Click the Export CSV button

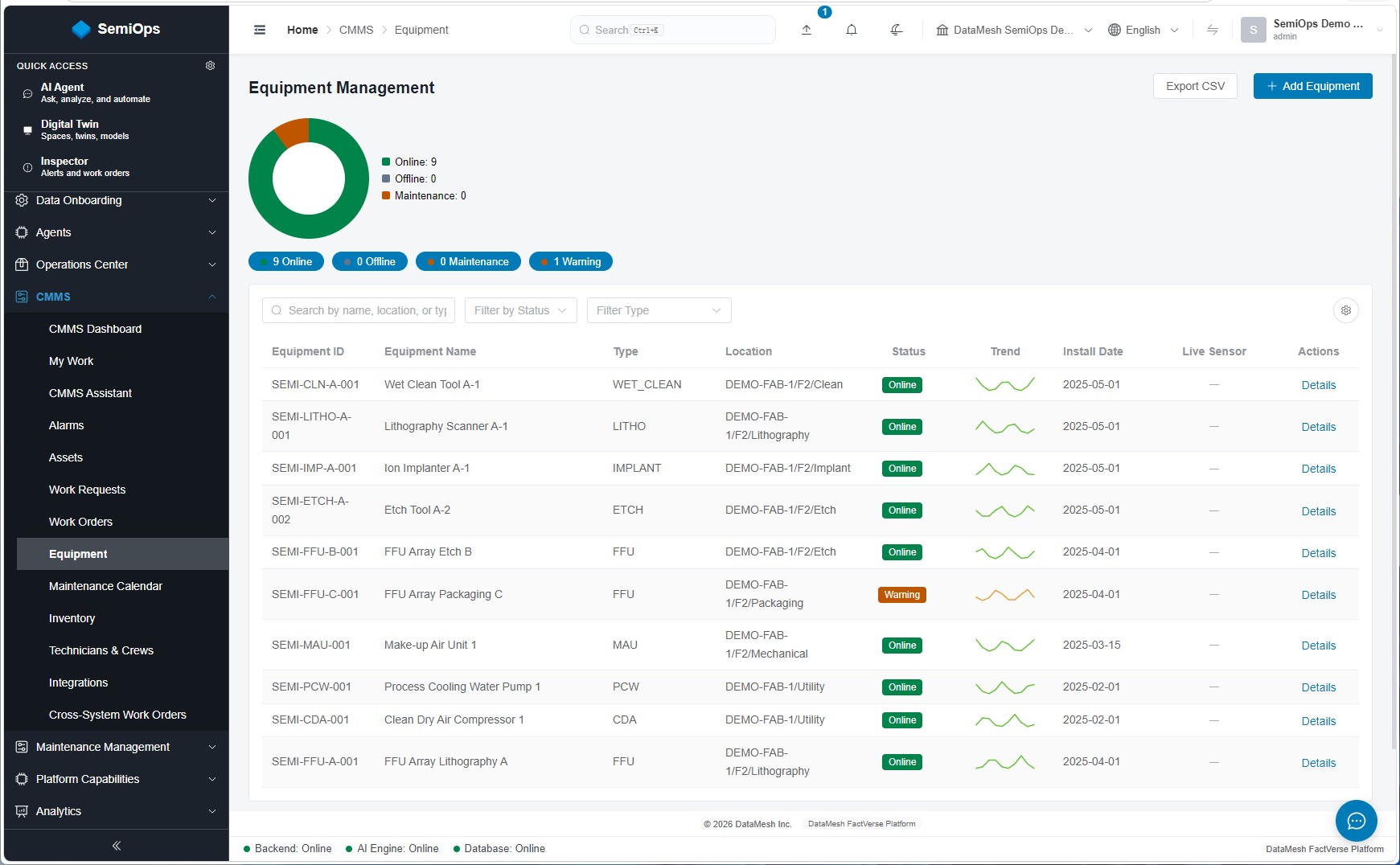tap(1195, 86)
